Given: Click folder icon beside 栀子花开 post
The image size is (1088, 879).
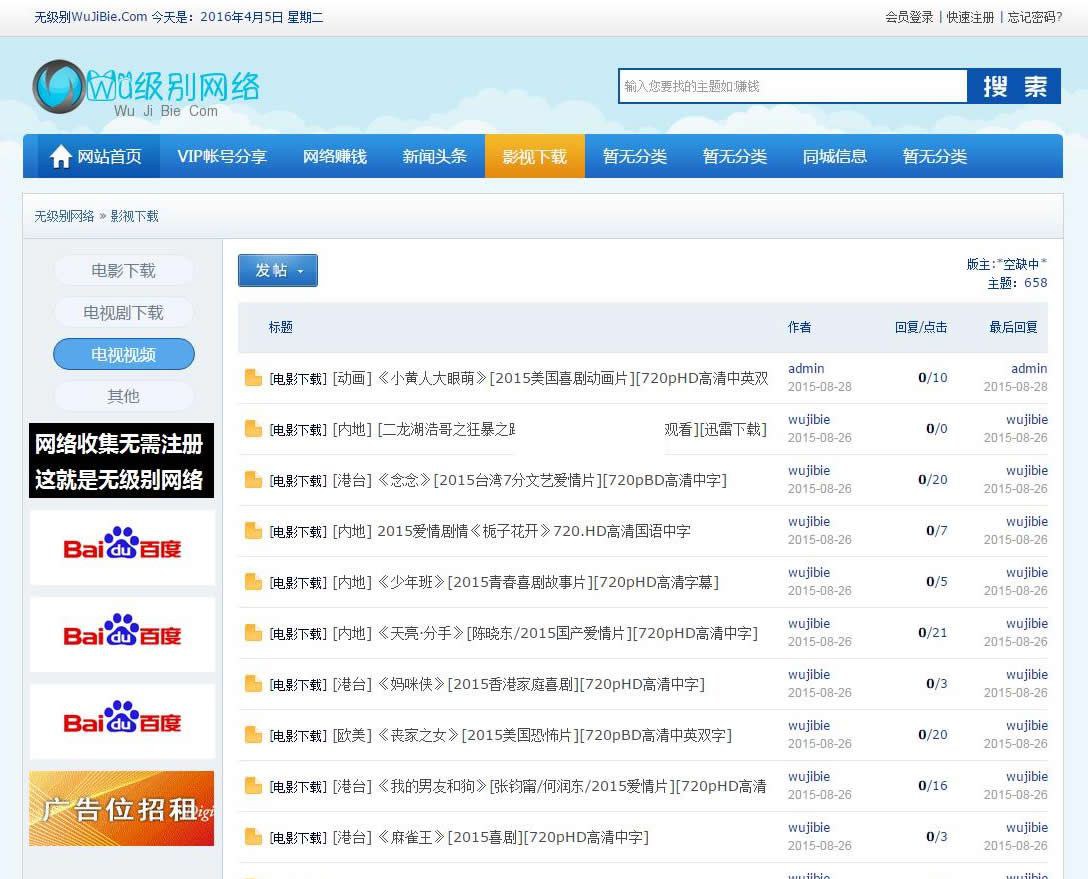Looking at the screenshot, I should point(253,531).
